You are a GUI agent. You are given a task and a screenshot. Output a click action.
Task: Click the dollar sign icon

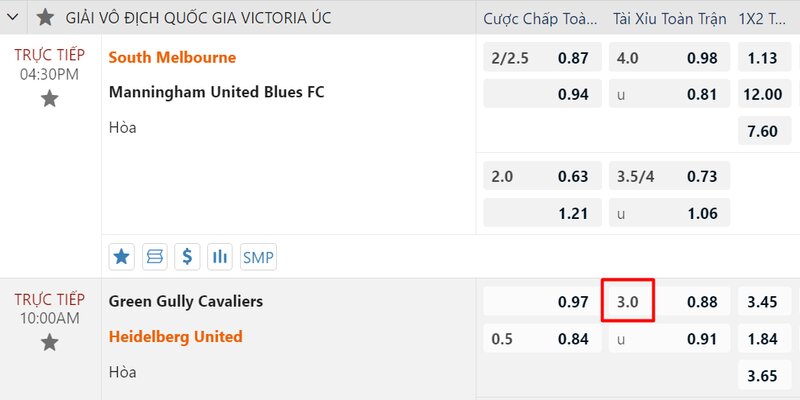[x=187, y=257]
